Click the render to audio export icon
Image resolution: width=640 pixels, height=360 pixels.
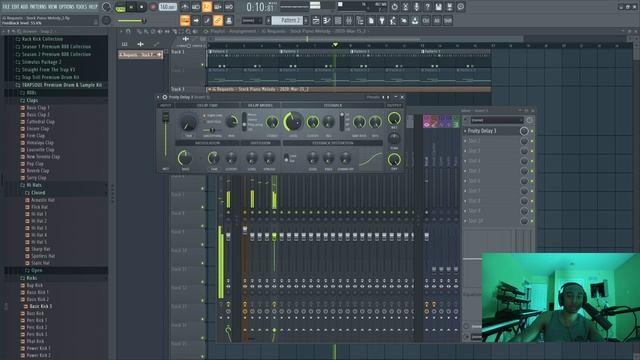[449, 7]
